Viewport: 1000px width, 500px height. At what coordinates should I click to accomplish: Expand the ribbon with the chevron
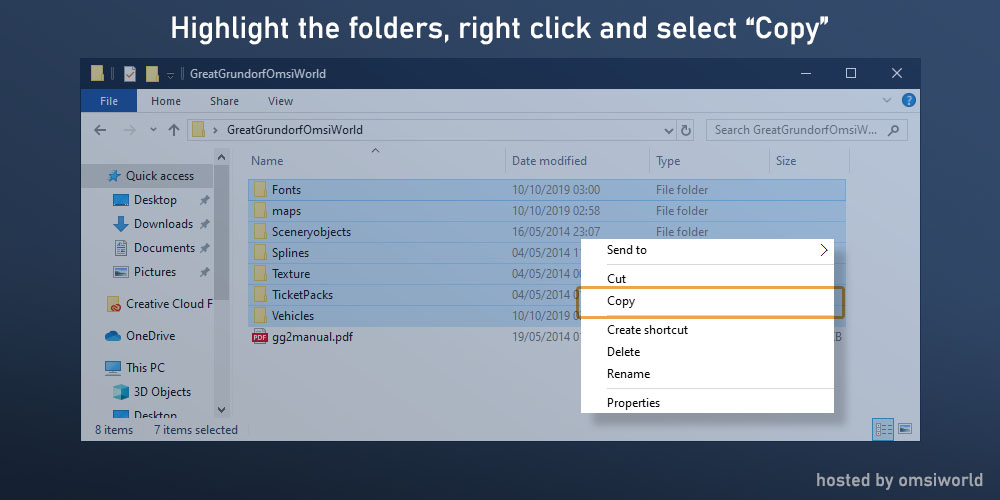click(887, 100)
